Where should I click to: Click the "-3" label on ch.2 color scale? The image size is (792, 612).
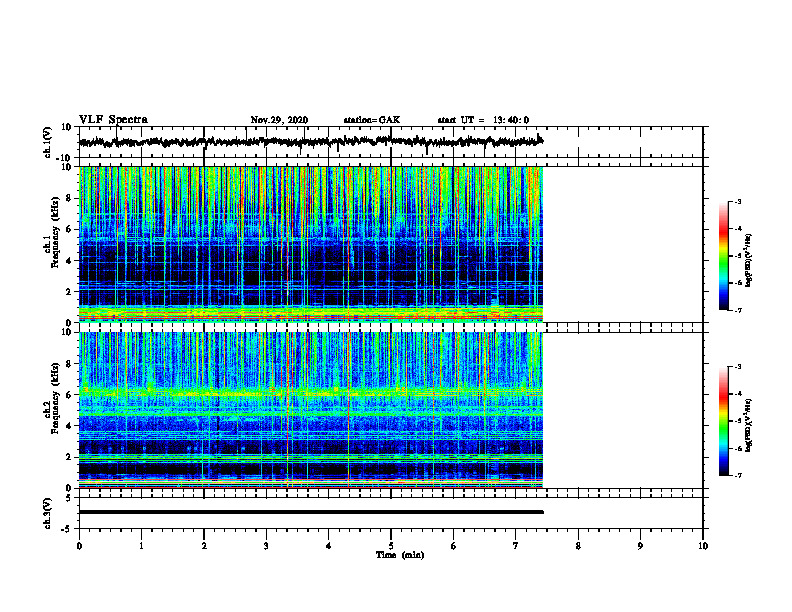[738, 367]
